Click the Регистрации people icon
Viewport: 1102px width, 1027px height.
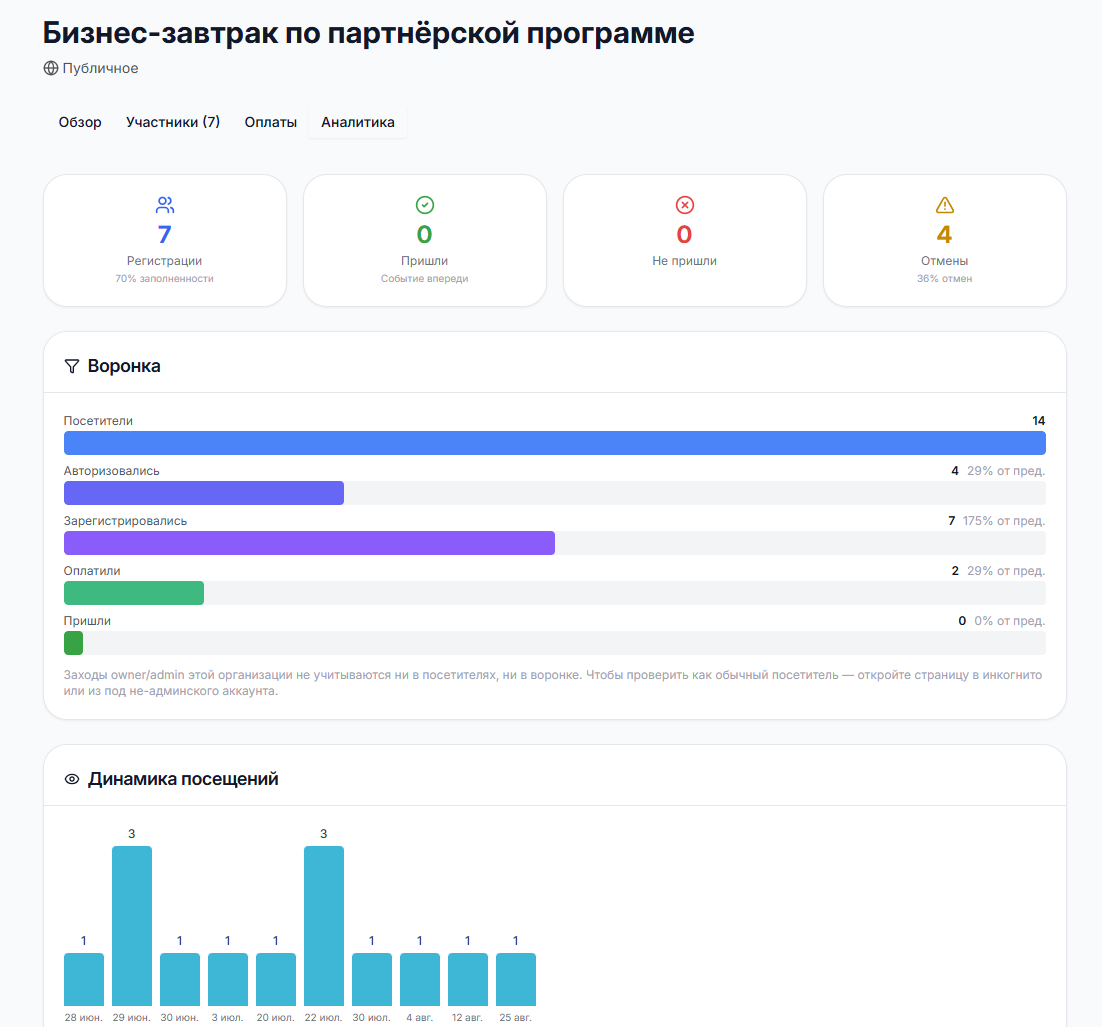point(164,205)
